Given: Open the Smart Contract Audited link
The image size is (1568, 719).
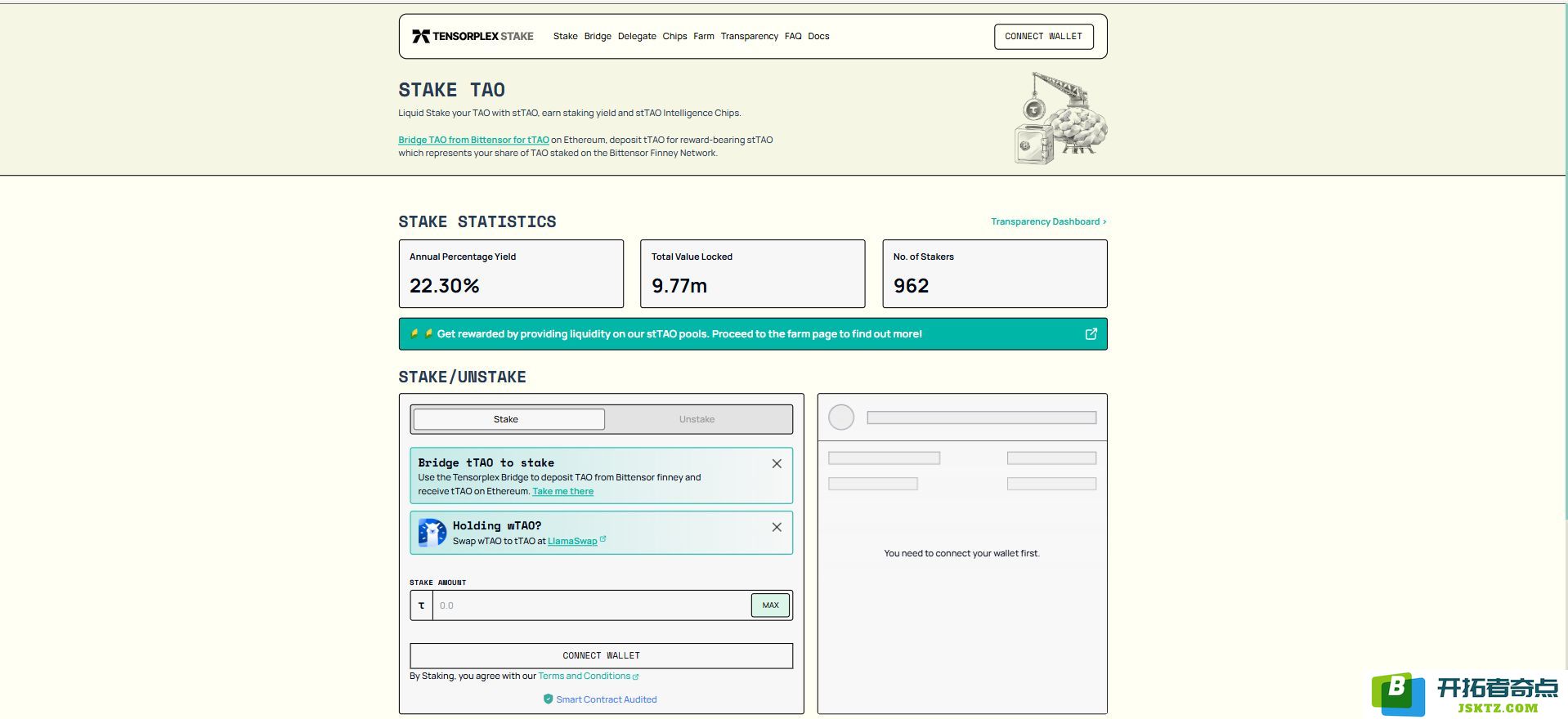Looking at the screenshot, I should click(606, 699).
